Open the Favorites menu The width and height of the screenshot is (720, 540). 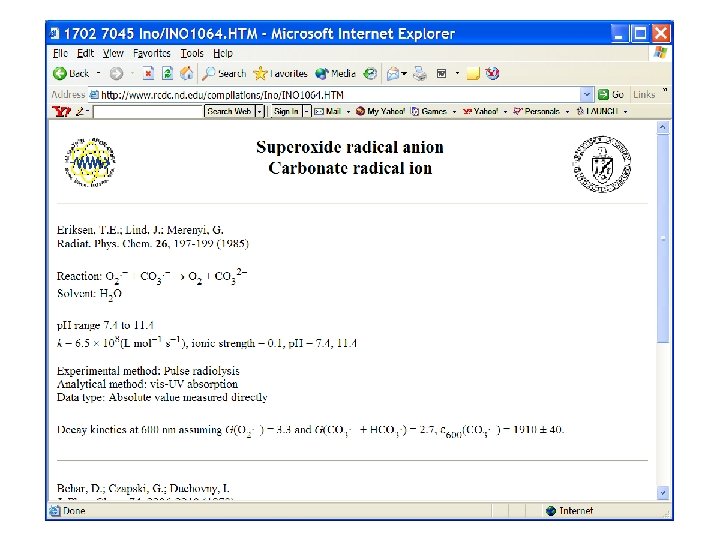pyautogui.click(x=152, y=53)
